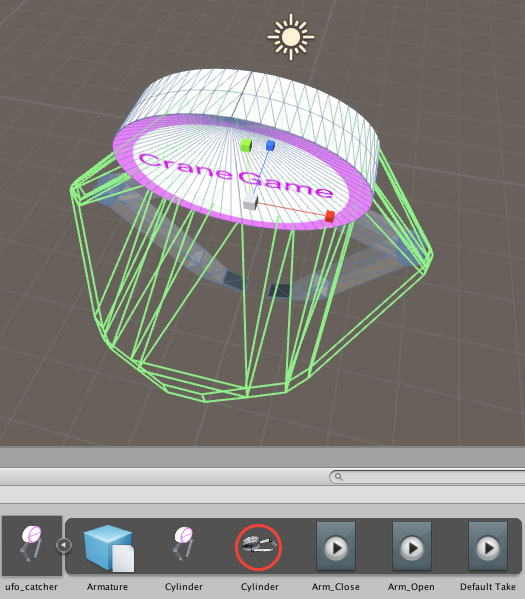Image resolution: width=525 pixels, height=599 pixels.
Task: Select the directional light sun icon
Action: (x=291, y=37)
